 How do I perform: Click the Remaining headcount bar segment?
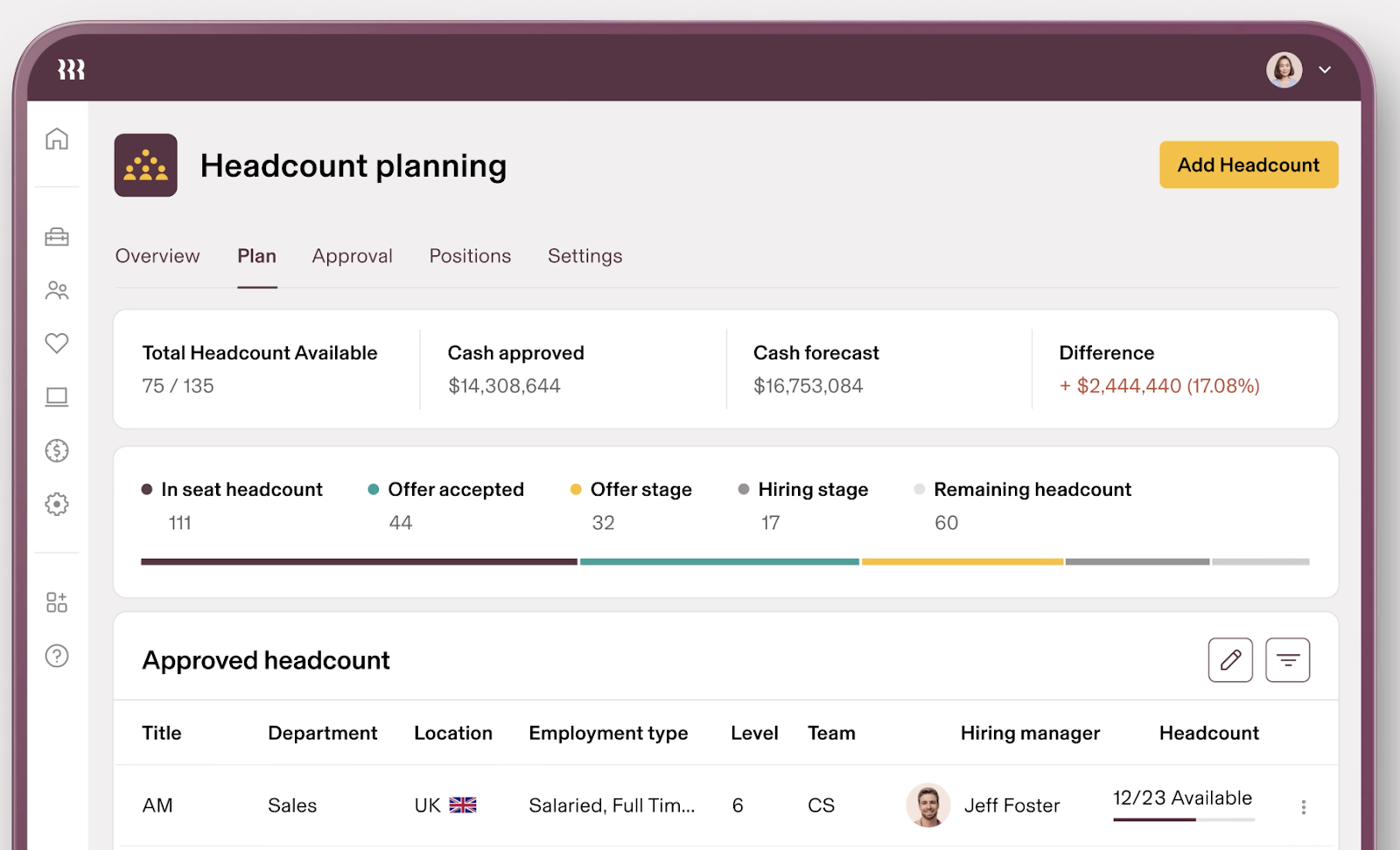click(x=1261, y=561)
